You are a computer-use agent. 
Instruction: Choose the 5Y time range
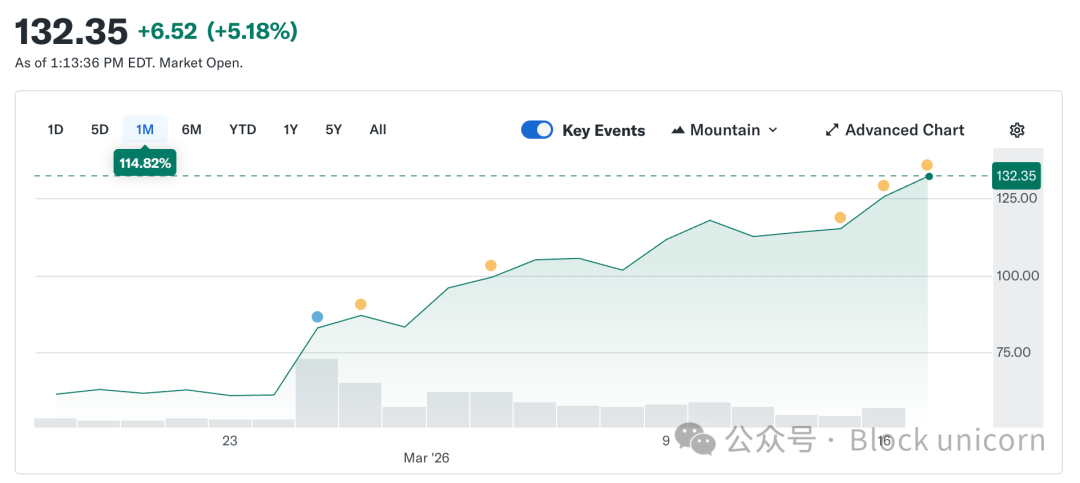[334, 129]
